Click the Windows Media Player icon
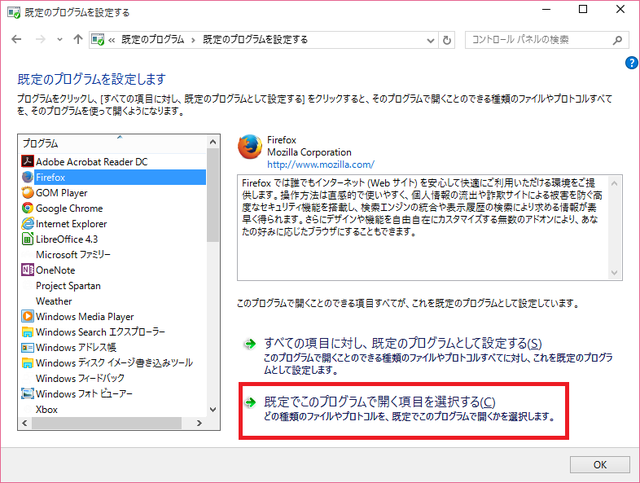 27,316
